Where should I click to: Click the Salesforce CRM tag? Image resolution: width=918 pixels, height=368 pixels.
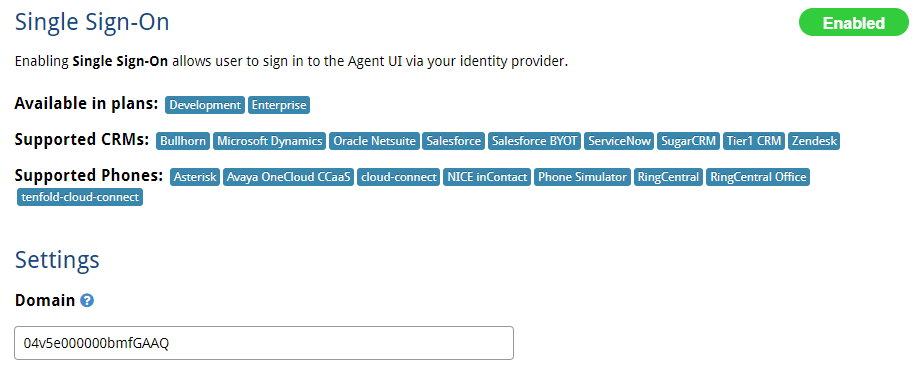coord(454,141)
